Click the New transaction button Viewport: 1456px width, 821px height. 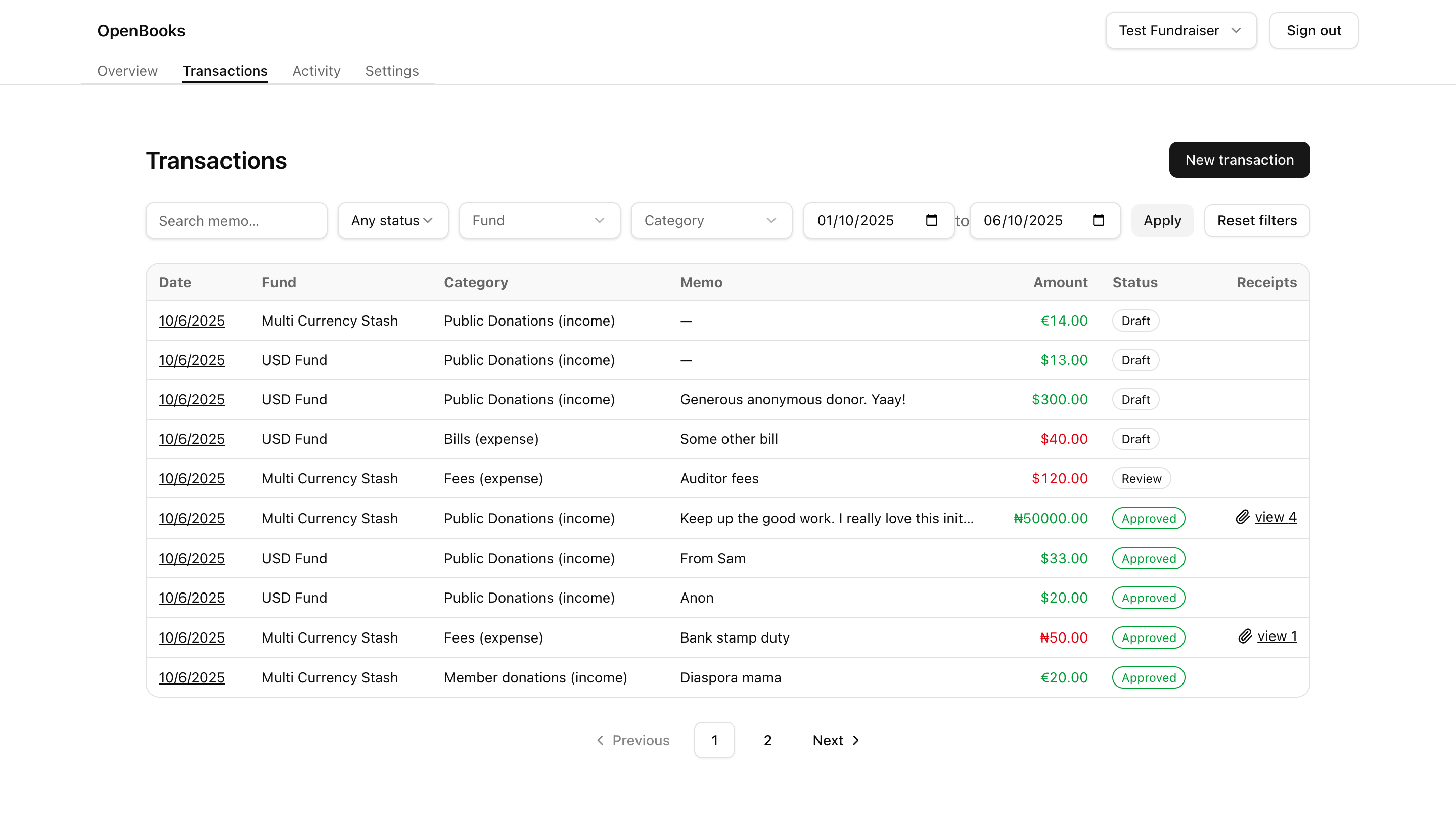pyautogui.click(x=1239, y=160)
